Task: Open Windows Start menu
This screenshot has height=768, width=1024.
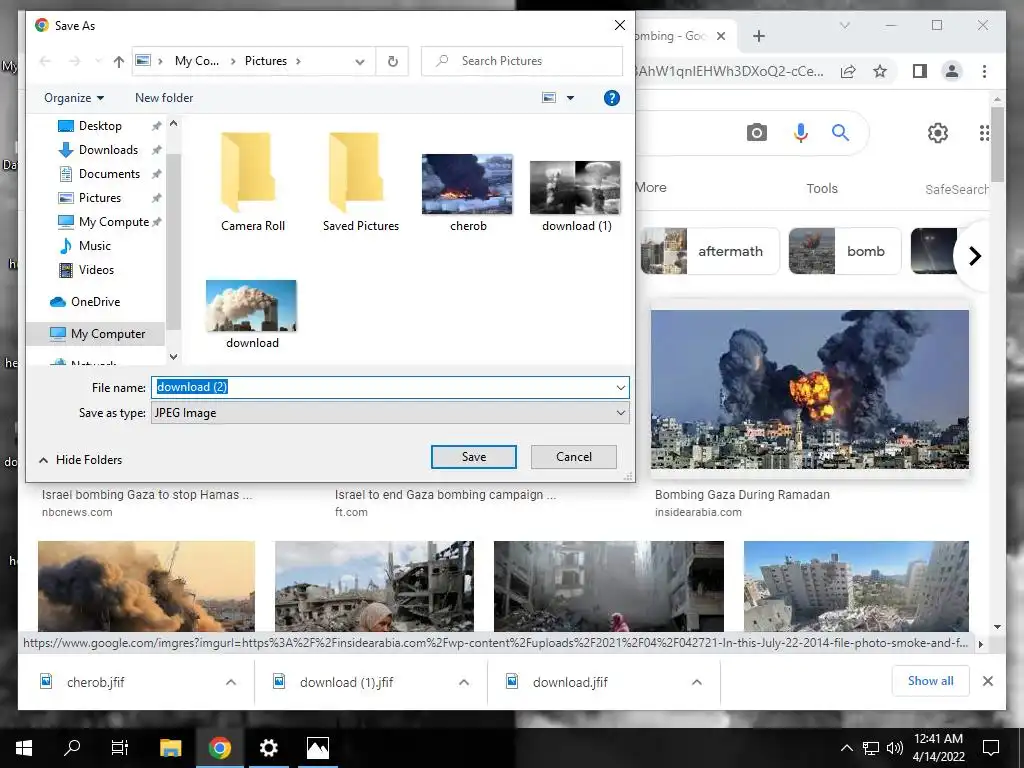Action: [24, 748]
